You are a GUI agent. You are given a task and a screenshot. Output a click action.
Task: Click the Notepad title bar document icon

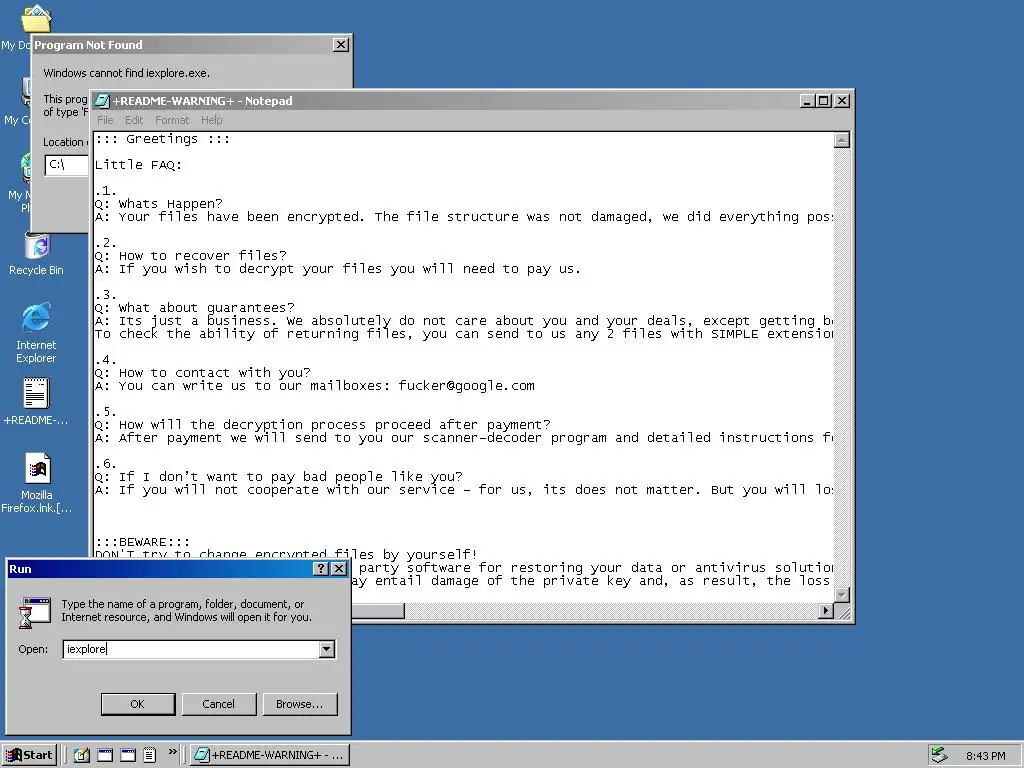pos(102,101)
